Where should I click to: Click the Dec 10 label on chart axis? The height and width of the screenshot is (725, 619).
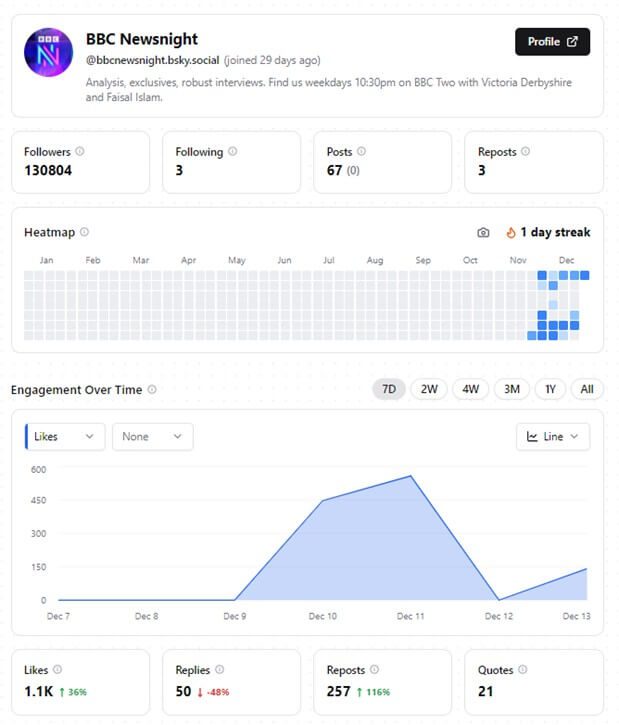point(323,616)
